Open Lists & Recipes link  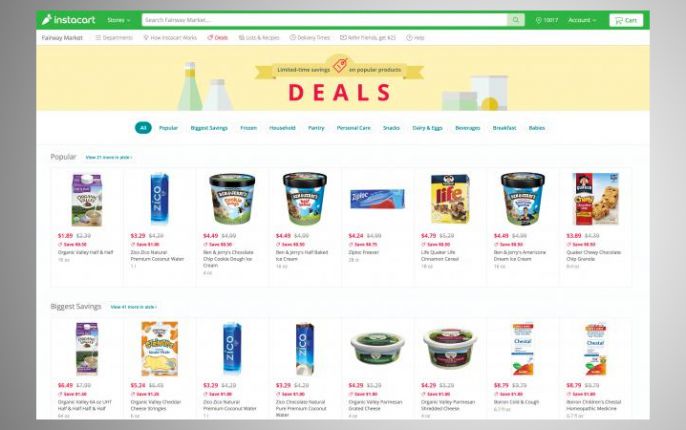click(259, 38)
